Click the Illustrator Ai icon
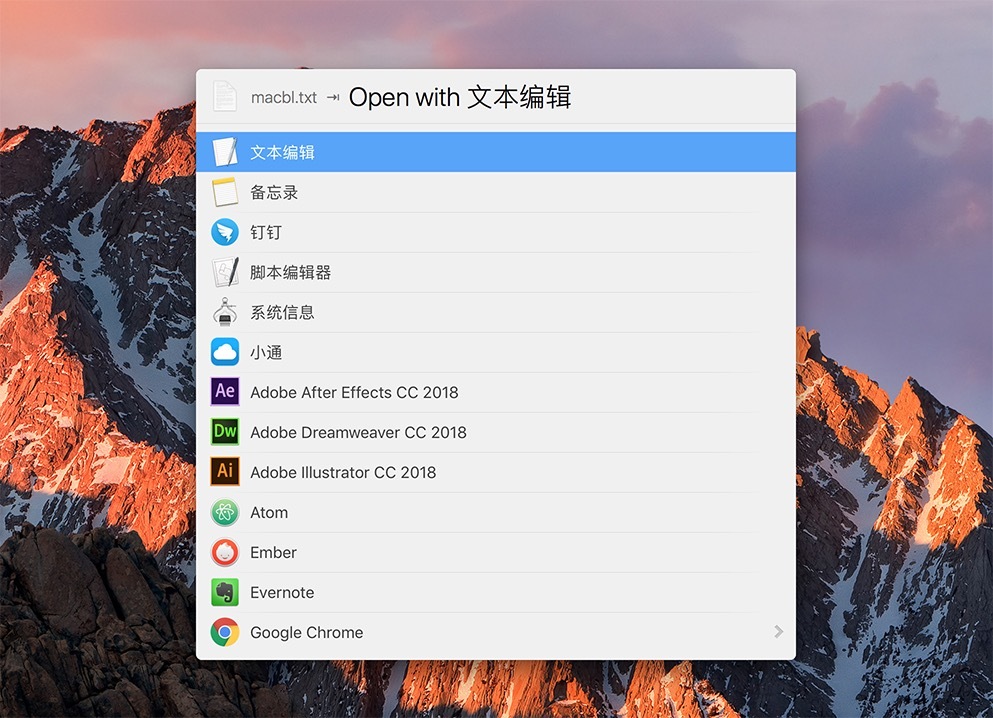The height and width of the screenshot is (718, 993). [x=225, y=472]
